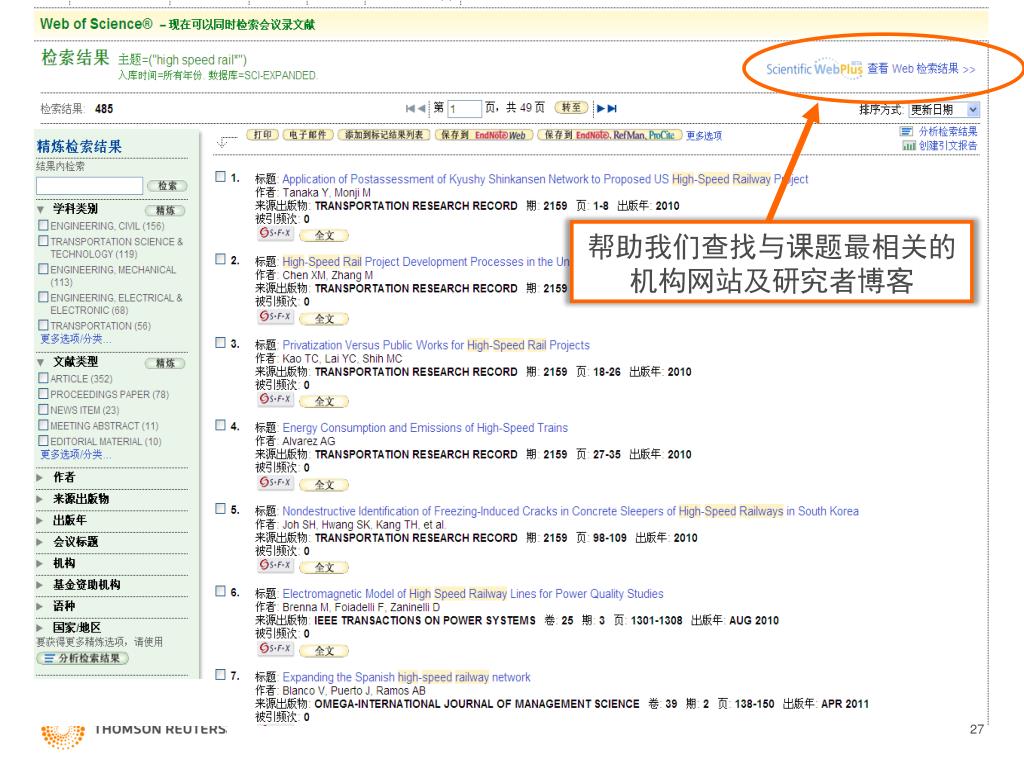
Task: Select checkbox for result 3
Action: pos(221,343)
